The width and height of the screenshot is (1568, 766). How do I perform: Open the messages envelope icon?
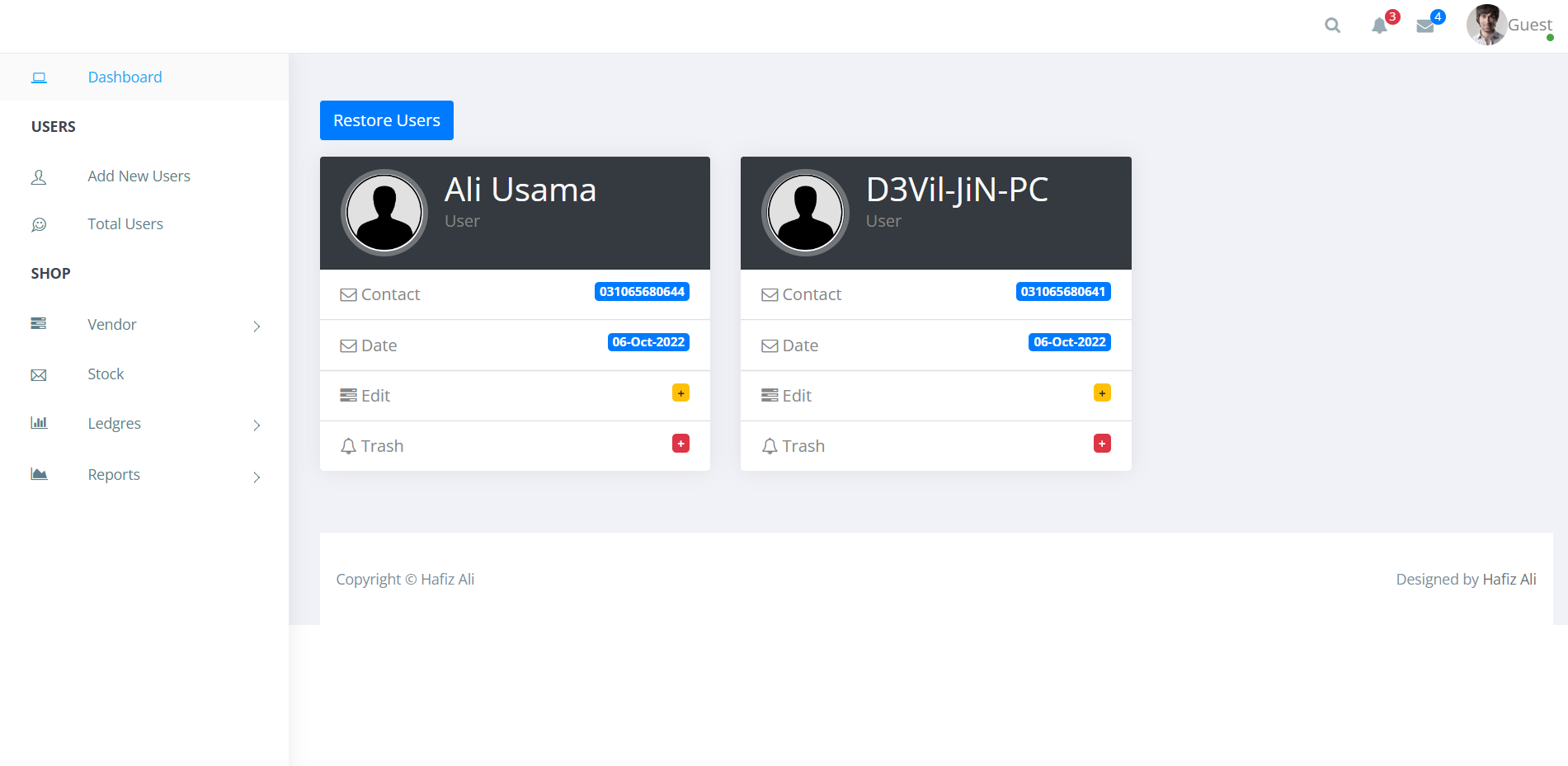pos(1424,26)
